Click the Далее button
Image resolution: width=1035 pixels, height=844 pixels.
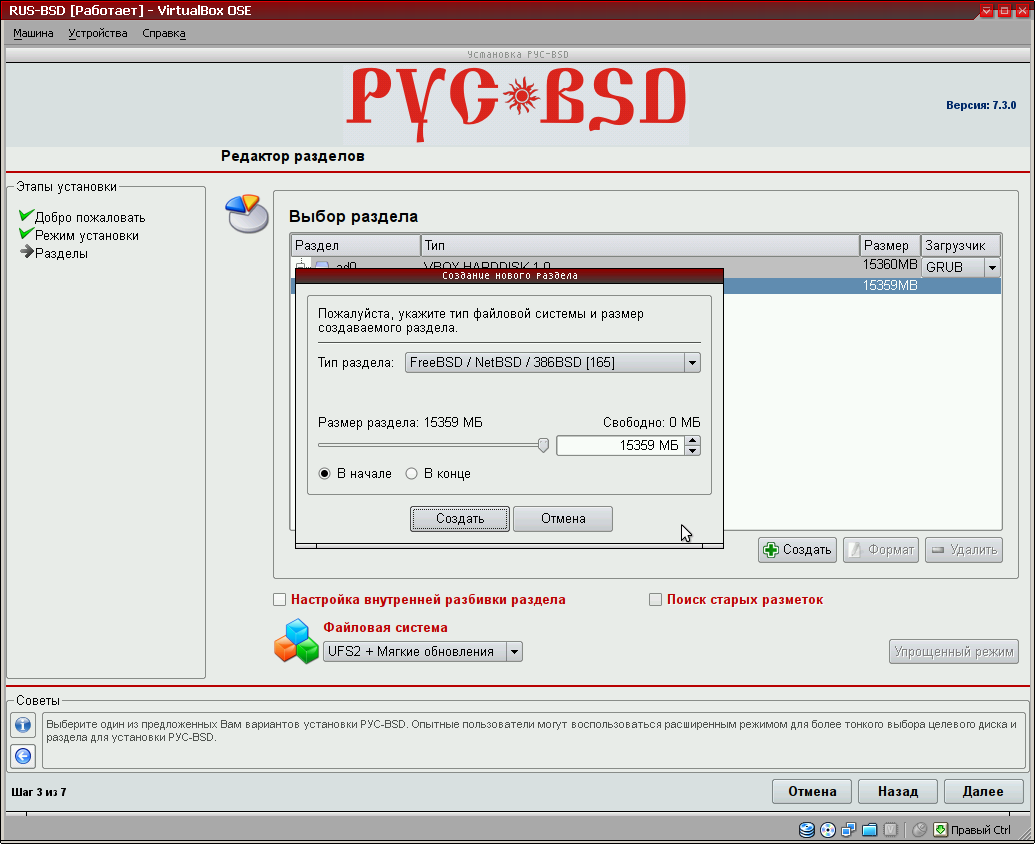tap(984, 791)
